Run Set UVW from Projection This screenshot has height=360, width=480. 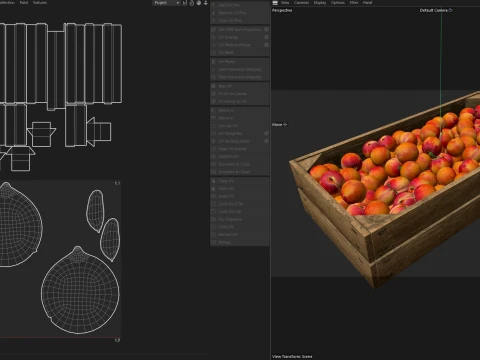(237, 30)
